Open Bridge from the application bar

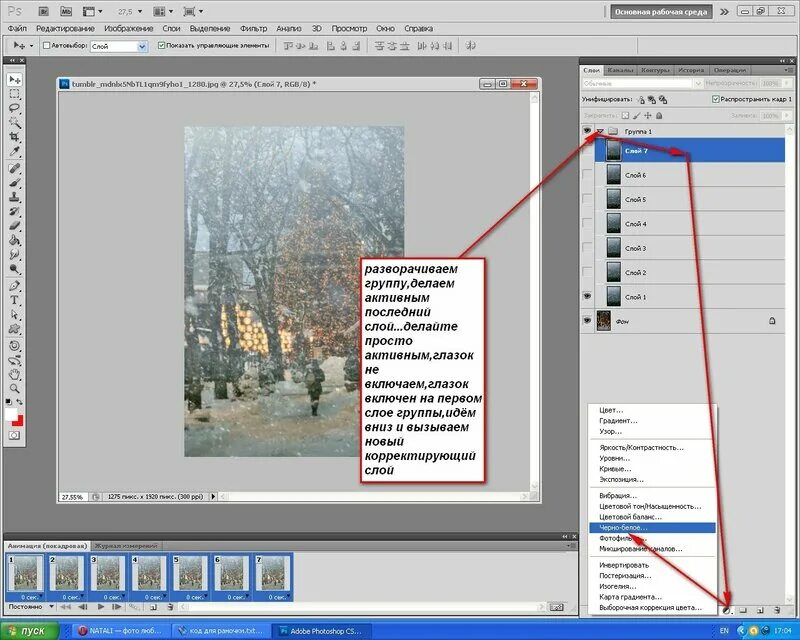[x=43, y=11]
